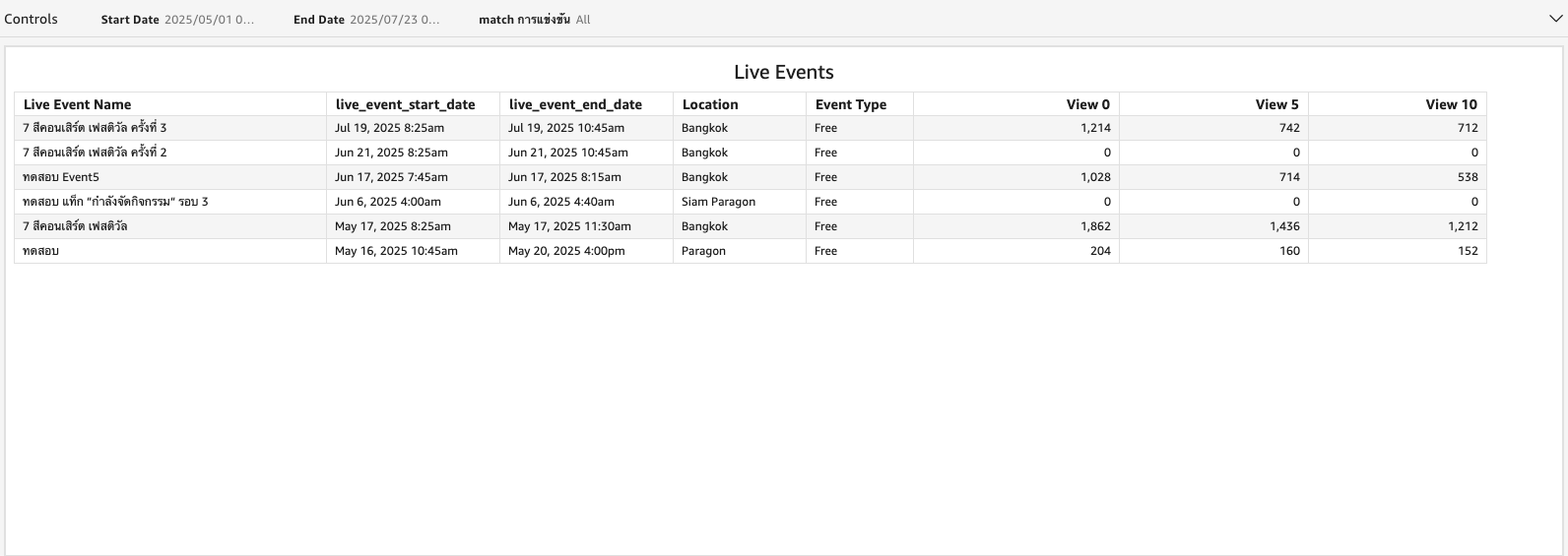Collapse the Controls panel chevron
This screenshot has width=1568, height=556.
(1555, 19)
